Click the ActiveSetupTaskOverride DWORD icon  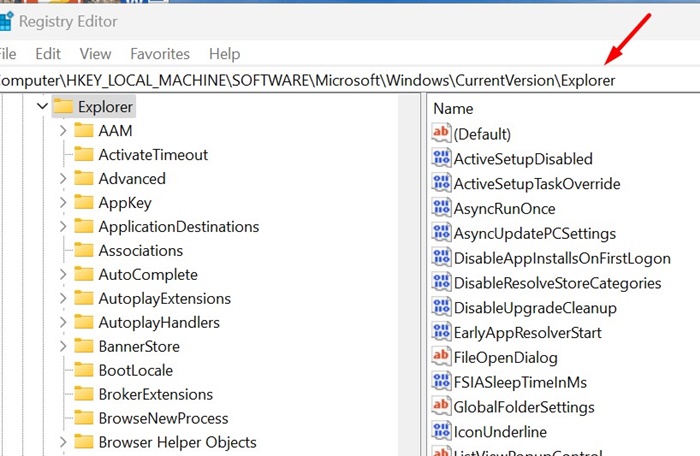click(x=441, y=183)
